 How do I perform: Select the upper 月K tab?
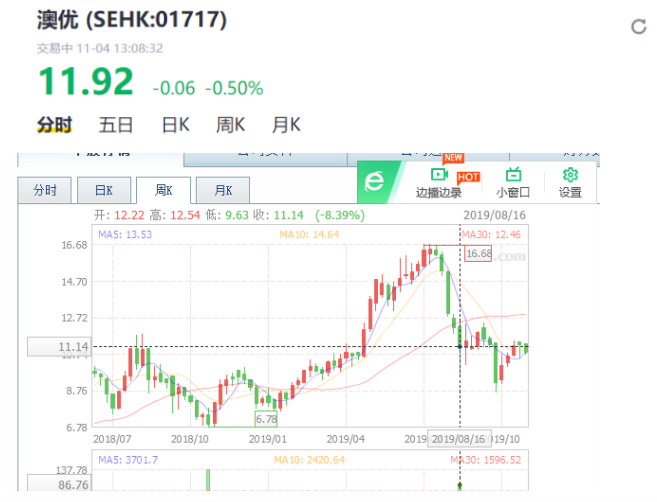[x=286, y=125]
